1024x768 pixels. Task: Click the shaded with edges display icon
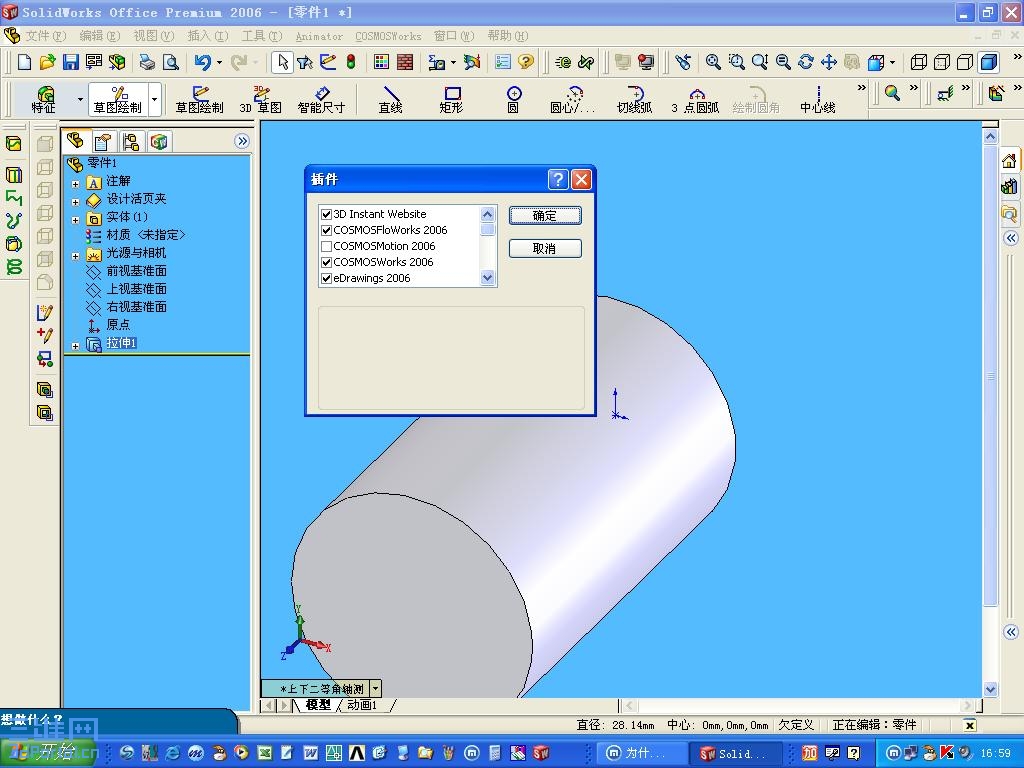coord(989,62)
